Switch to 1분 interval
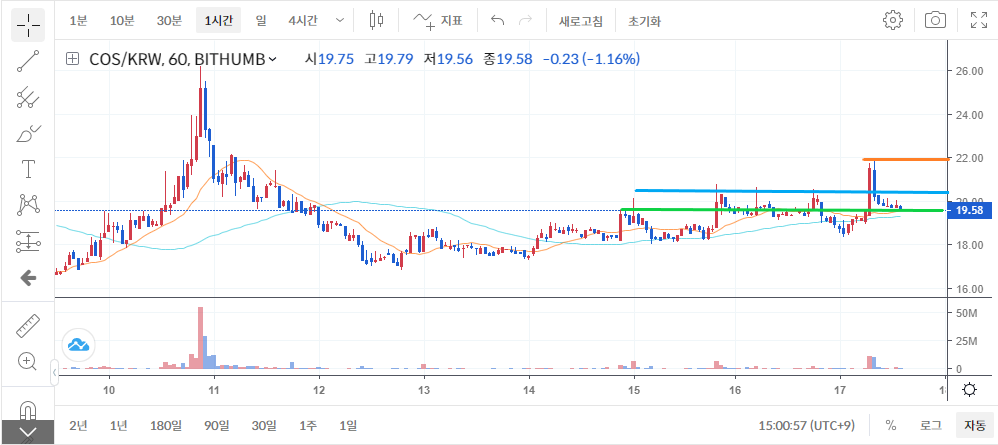This screenshot has height=445, width=998. pos(78,21)
